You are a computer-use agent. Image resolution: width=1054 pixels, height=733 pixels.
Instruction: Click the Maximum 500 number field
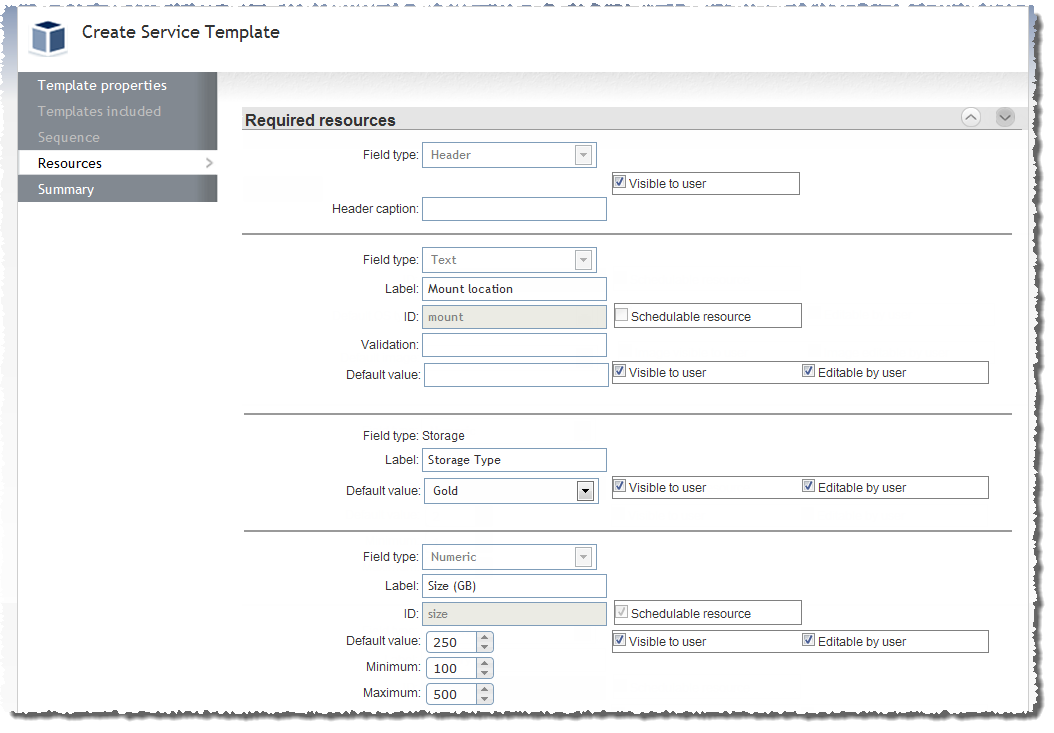[x=452, y=694]
